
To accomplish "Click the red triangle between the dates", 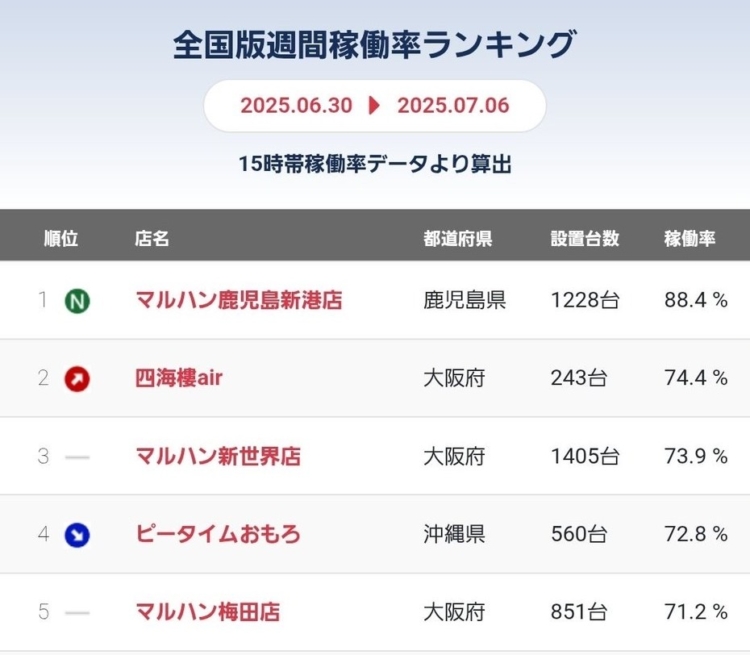I will point(374,106).
